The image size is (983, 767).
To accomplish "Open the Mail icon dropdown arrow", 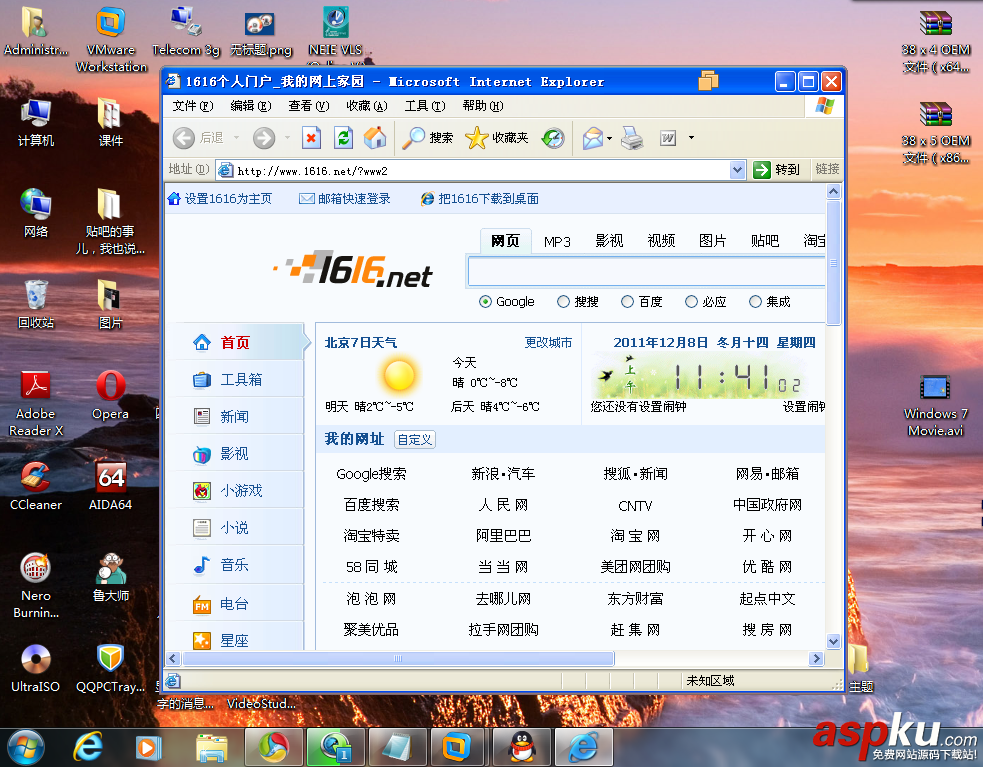I will (x=609, y=139).
